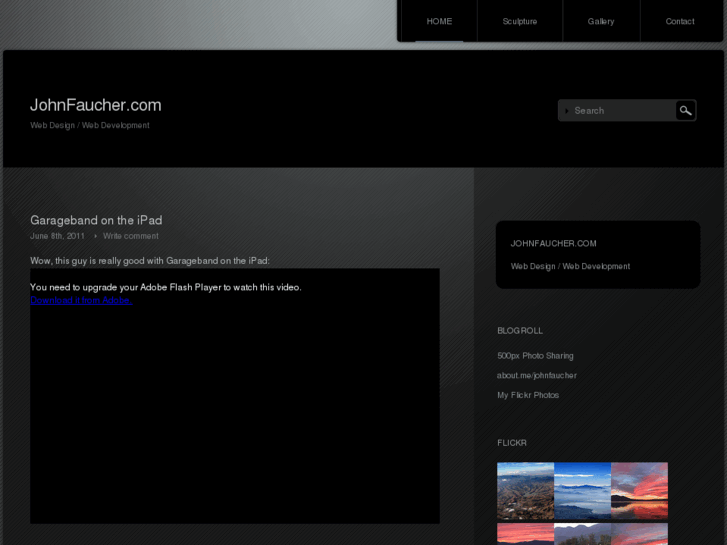Click the small arrow inside the search box

click(x=567, y=111)
